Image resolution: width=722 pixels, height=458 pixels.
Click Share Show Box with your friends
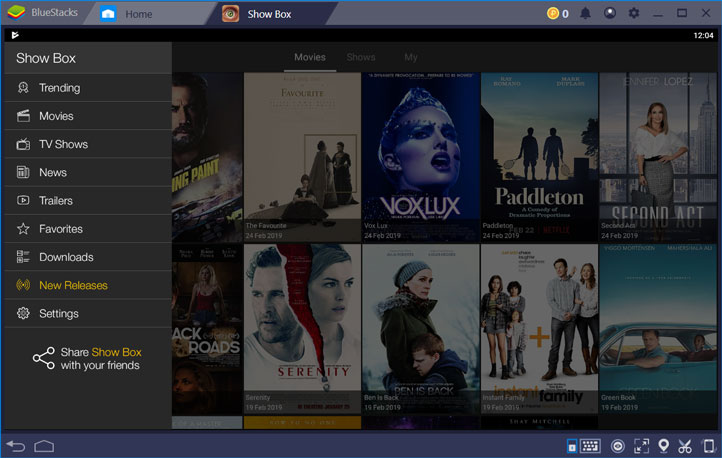coord(87,358)
